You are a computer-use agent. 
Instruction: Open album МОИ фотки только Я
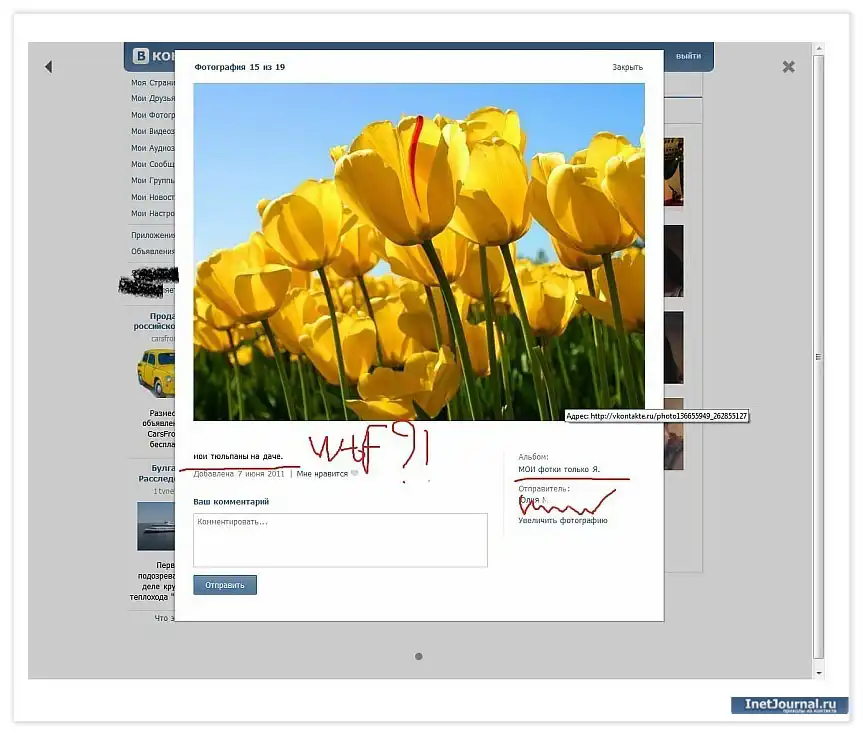559,469
